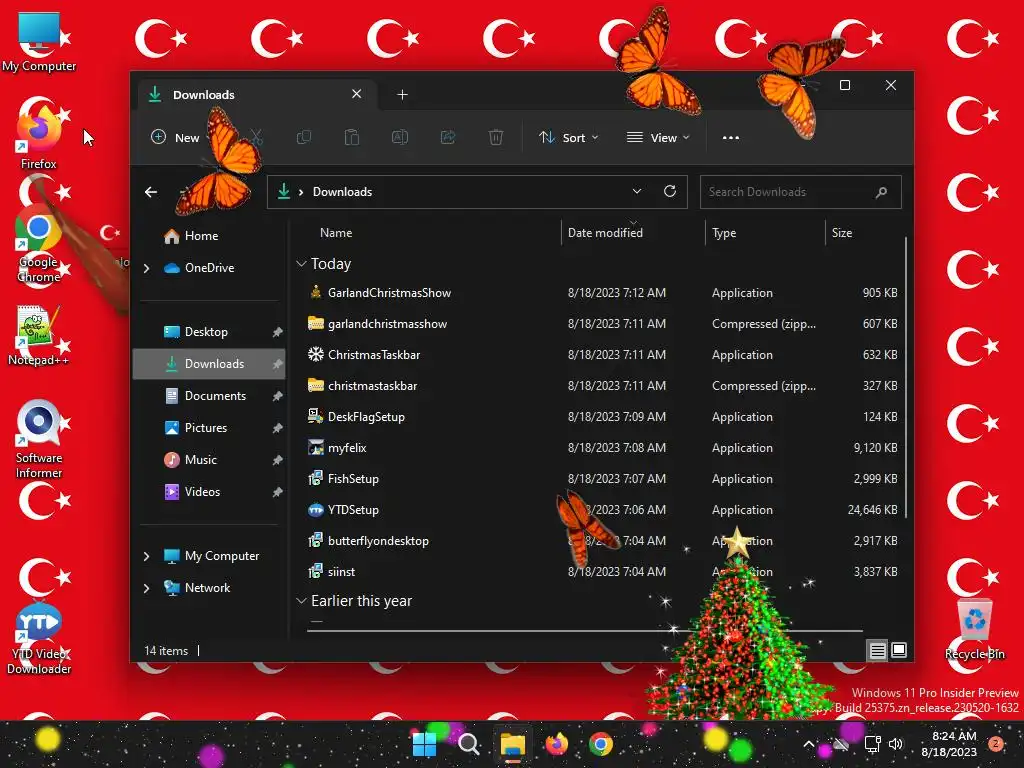Click the Delete trash icon
The image size is (1024, 768).
point(496,137)
